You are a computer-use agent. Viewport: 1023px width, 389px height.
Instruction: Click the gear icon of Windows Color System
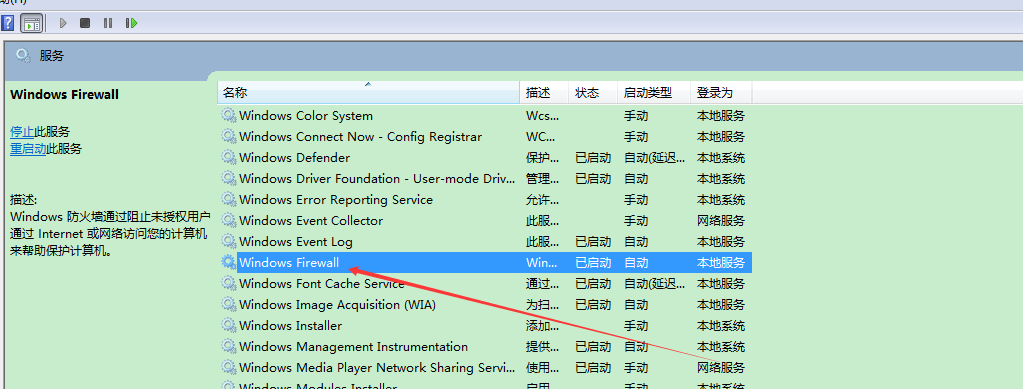228,116
